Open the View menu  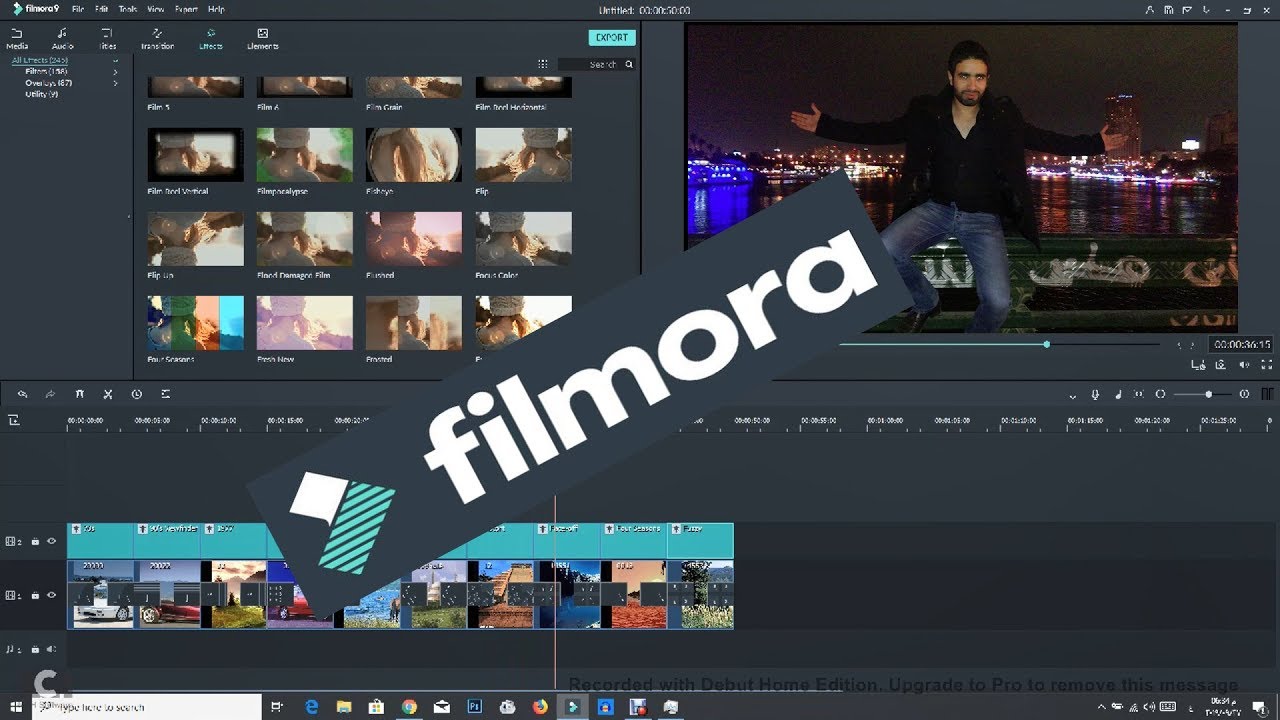(155, 9)
